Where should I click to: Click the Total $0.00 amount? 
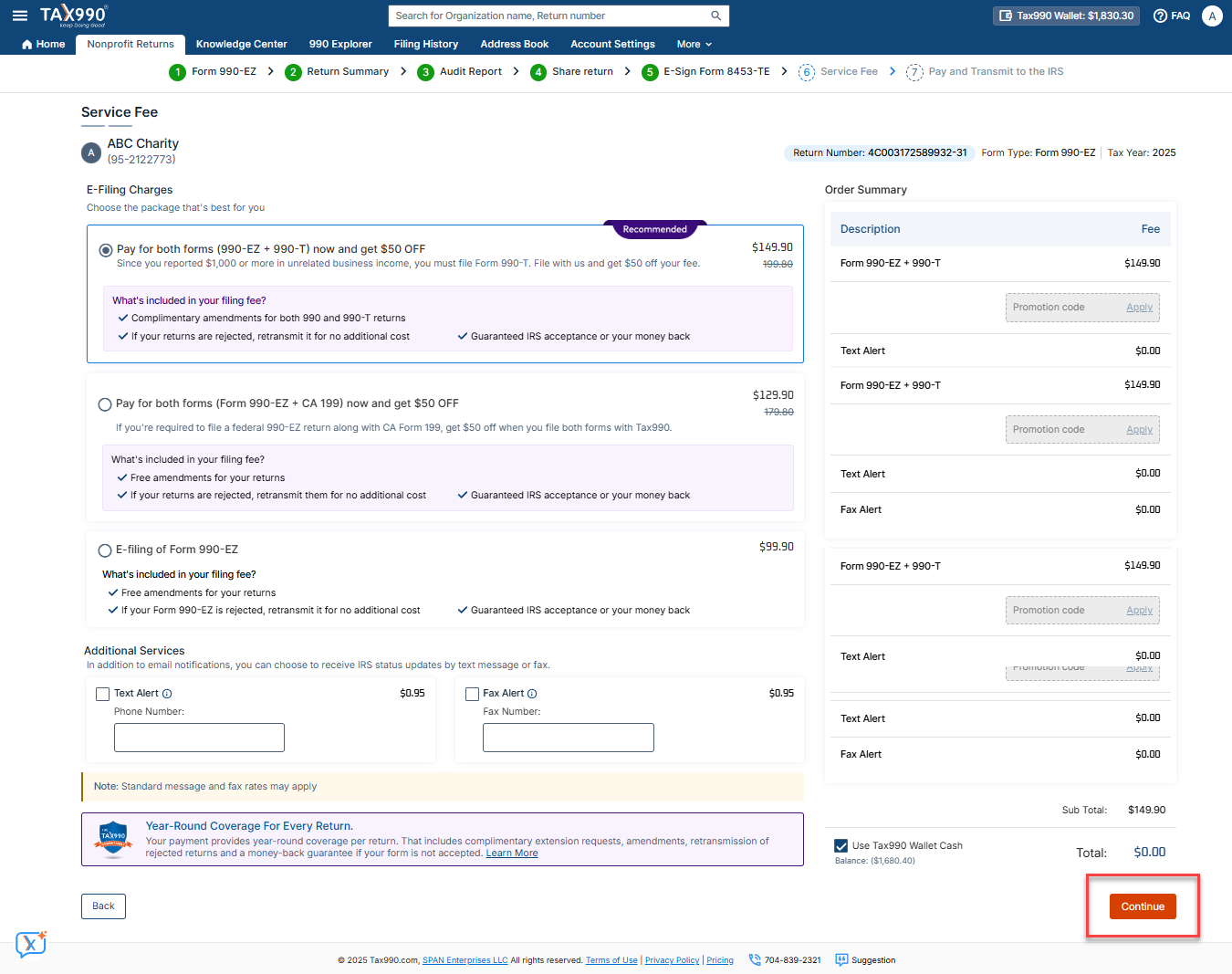click(x=1150, y=853)
